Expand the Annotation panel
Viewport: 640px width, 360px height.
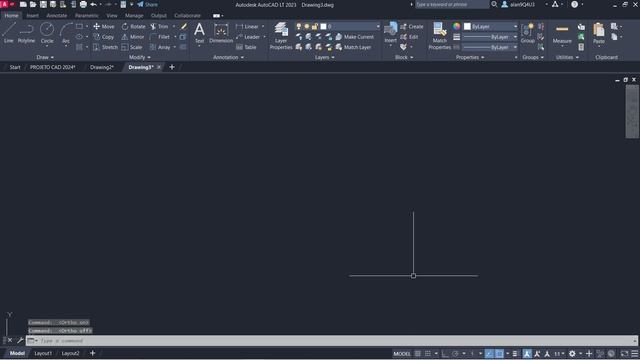pos(229,58)
